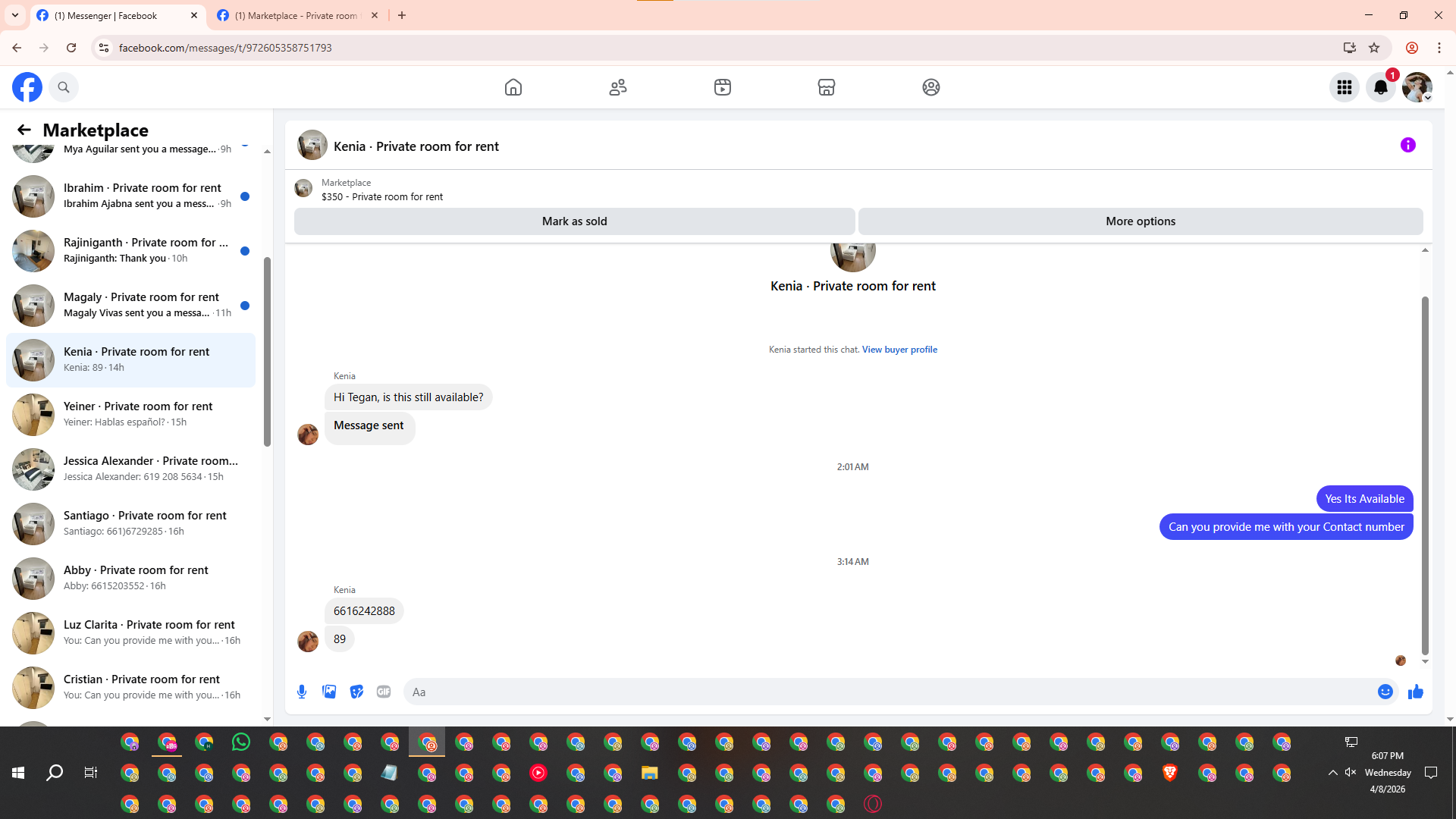Image resolution: width=1456 pixels, height=819 pixels.
Task: Show hidden system tray icons chevron
Action: (1332, 773)
